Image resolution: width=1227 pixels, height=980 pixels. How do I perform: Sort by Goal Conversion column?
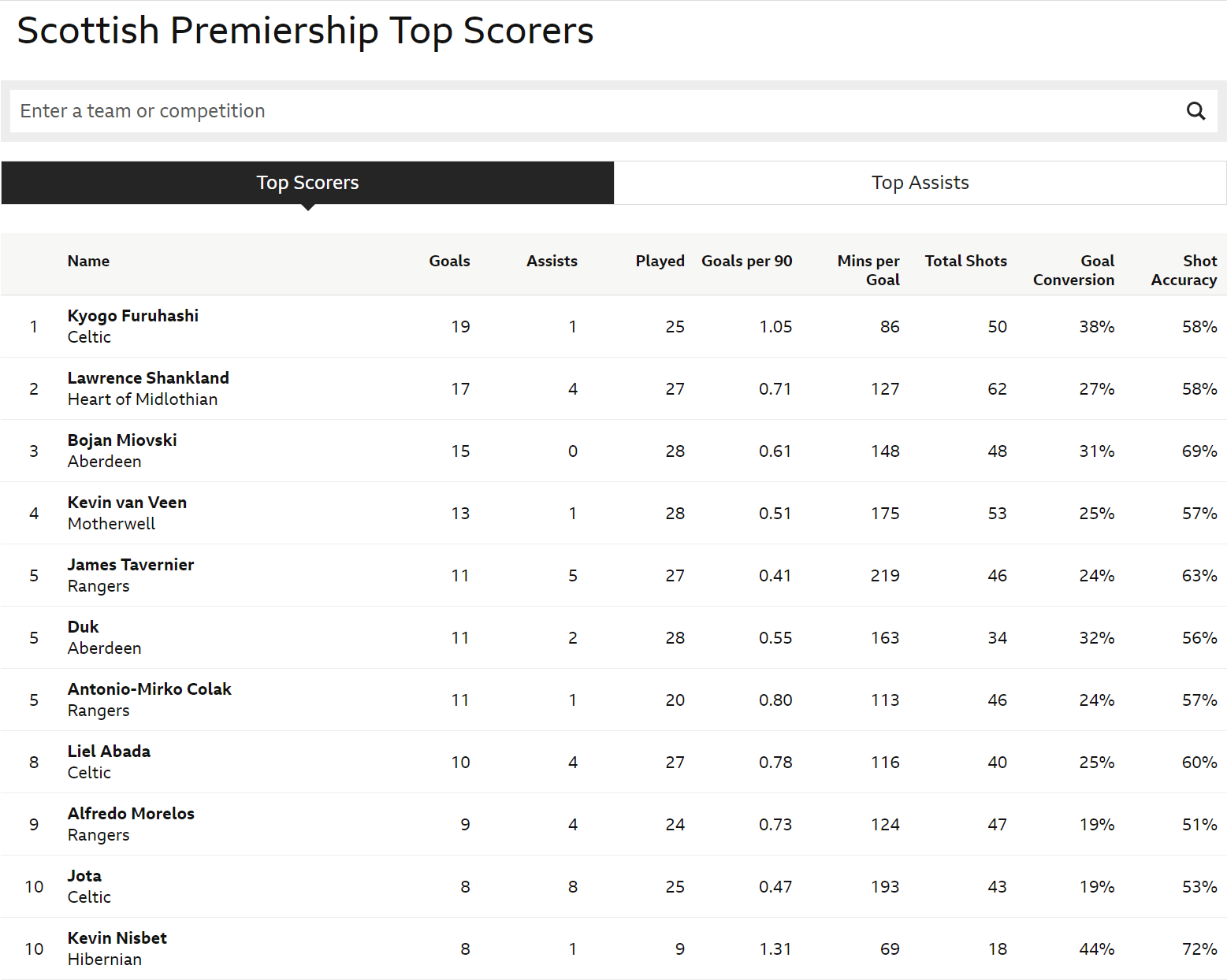tap(1073, 270)
